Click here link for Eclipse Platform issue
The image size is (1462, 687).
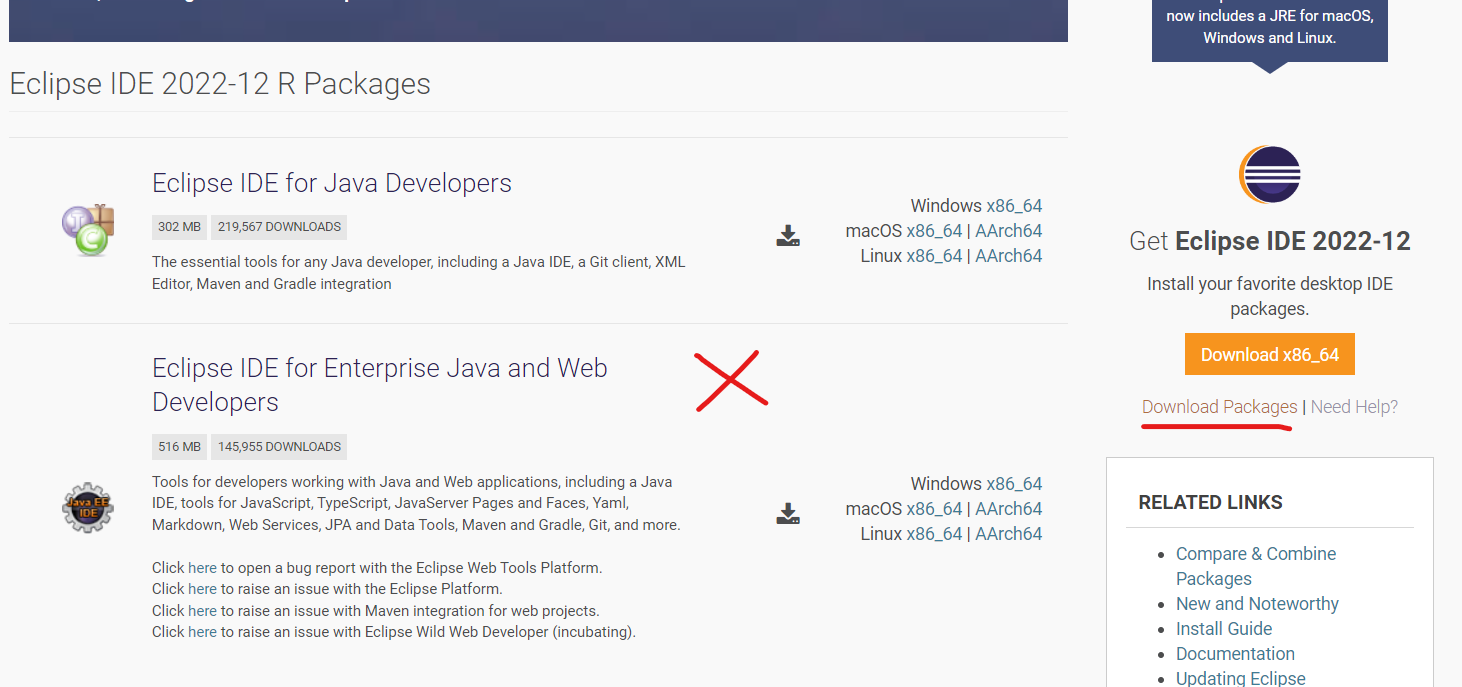click(202, 589)
